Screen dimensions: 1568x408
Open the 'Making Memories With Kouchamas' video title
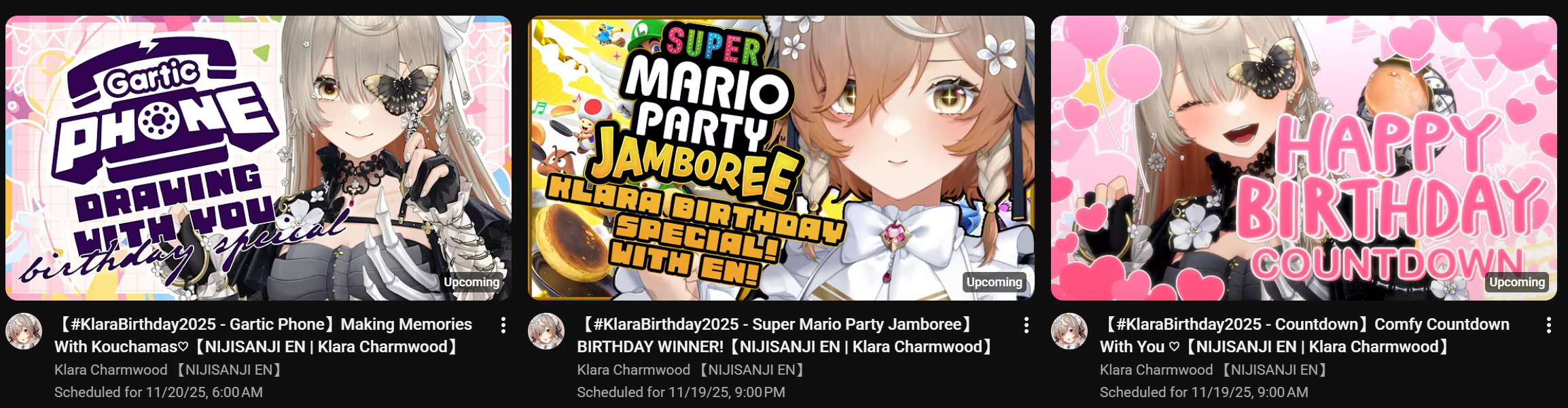click(x=264, y=335)
